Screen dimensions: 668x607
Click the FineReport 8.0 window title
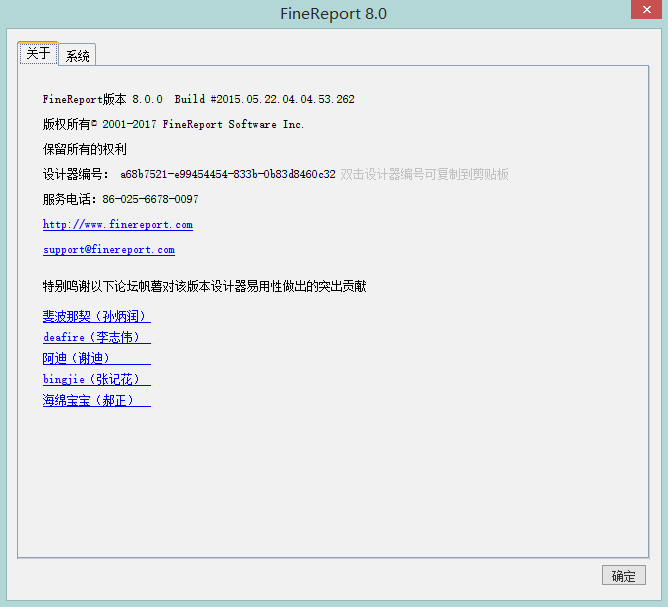point(334,14)
